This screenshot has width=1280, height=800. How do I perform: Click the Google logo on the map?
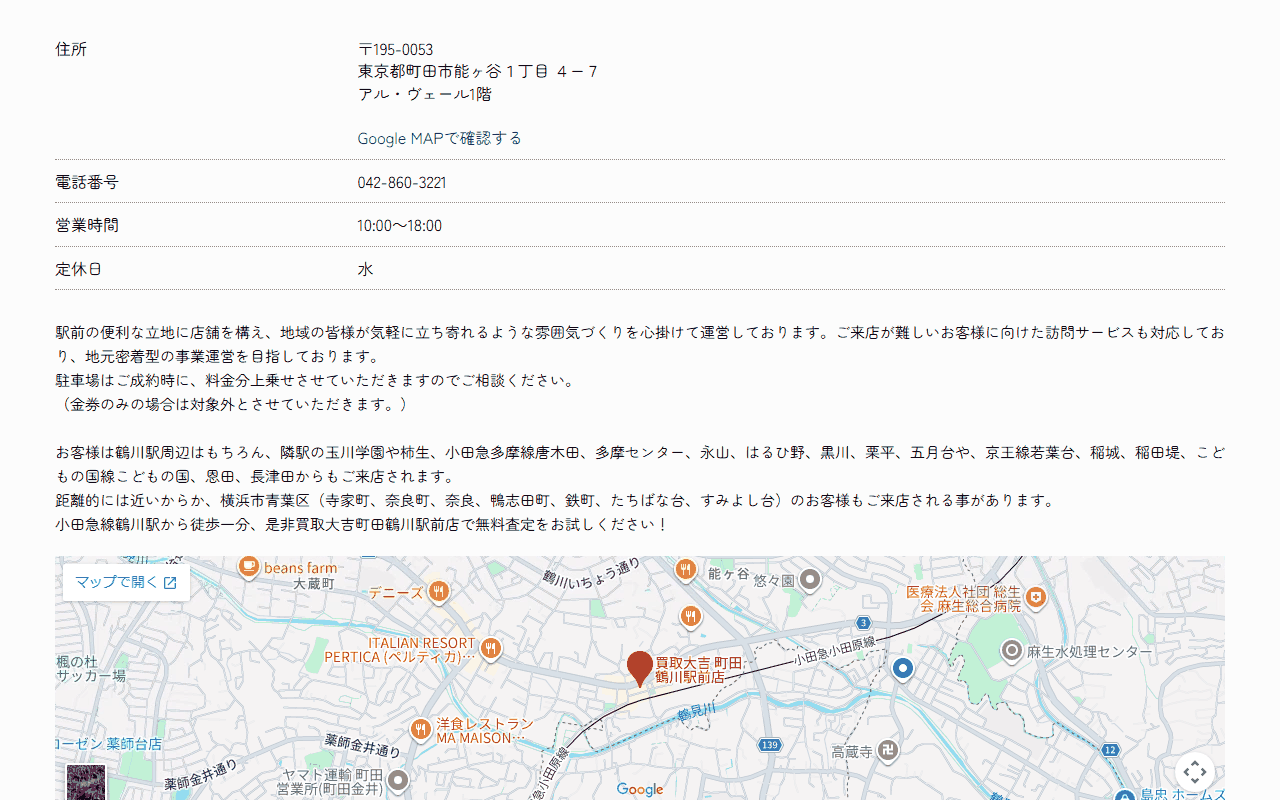point(640,789)
